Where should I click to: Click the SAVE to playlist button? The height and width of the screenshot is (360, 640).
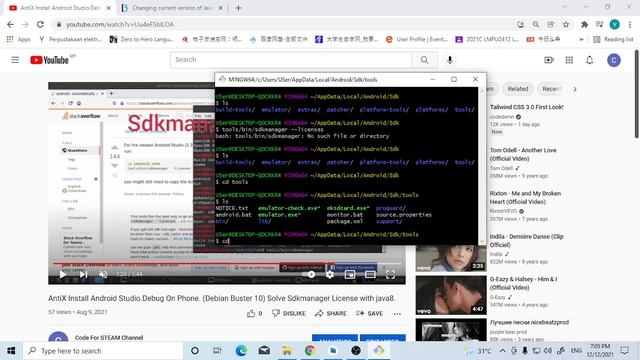coord(369,313)
